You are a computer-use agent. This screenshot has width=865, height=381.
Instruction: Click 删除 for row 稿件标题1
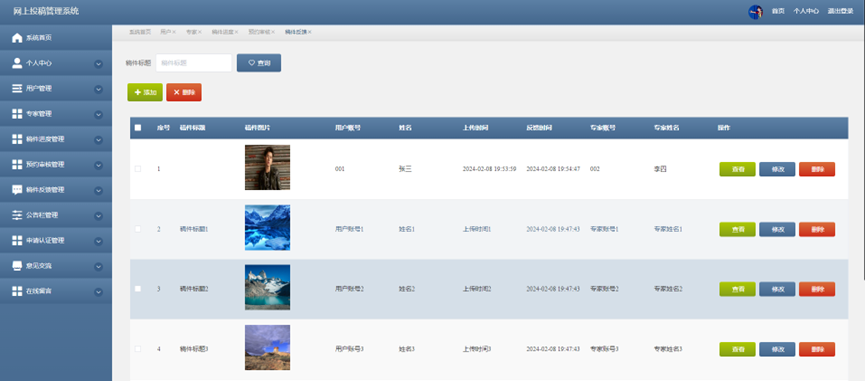coord(817,229)
